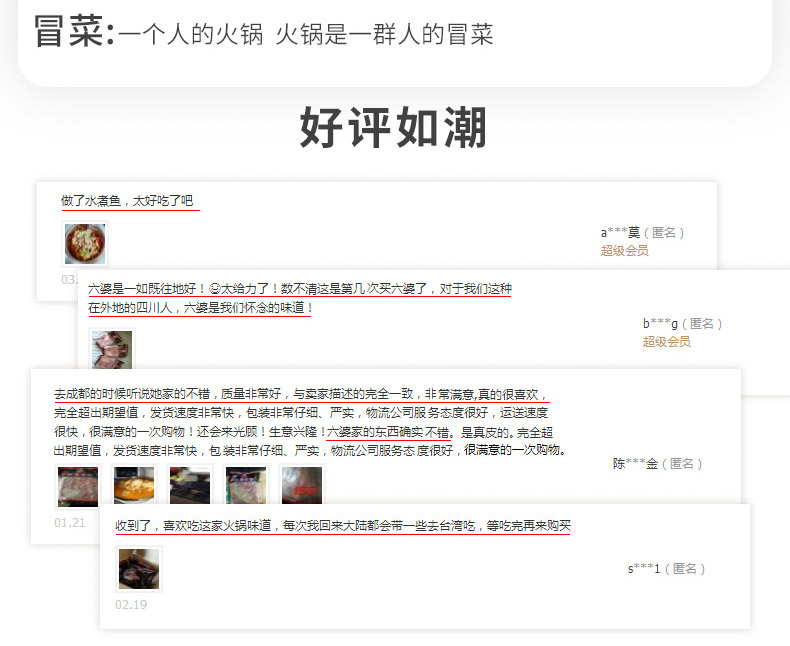Click 超级会员 badge under a***莫
The height and width of the screenshot is (646, 790).
(x=624, y=250)
